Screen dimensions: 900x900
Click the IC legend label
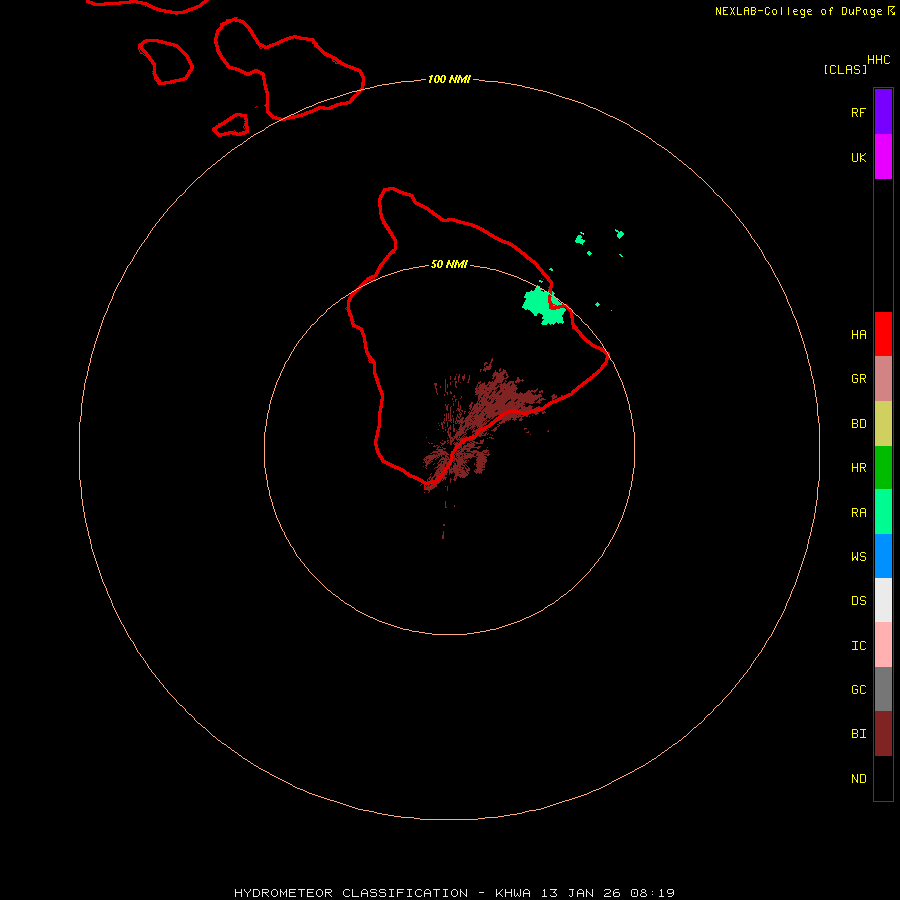point(858,646)
